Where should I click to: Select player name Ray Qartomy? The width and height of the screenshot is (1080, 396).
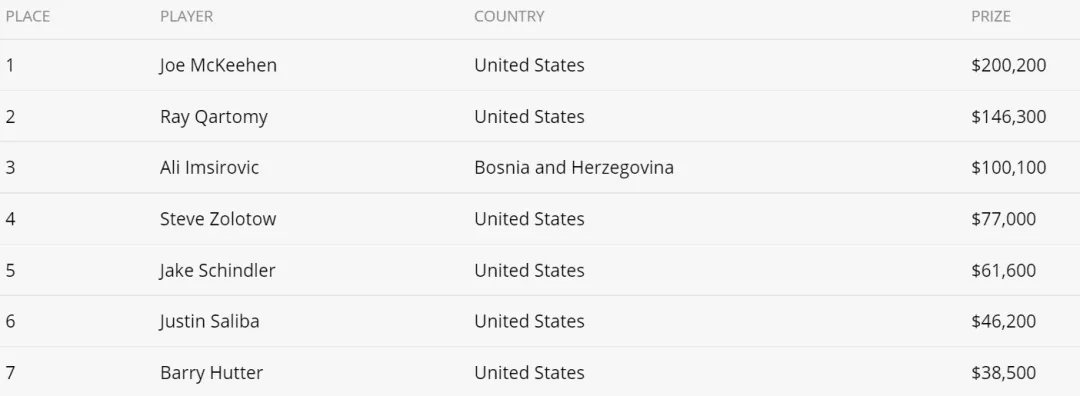tap(214, 117)
